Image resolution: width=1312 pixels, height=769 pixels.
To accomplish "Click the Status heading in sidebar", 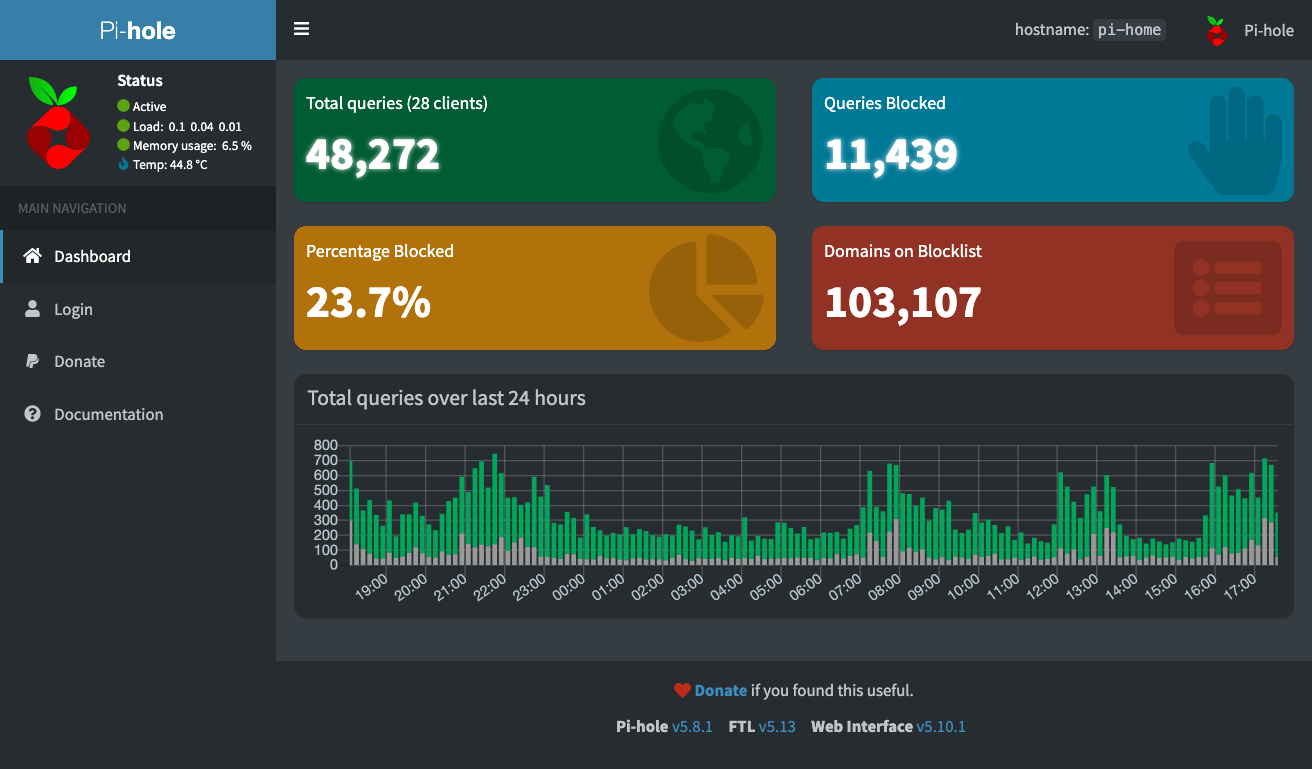I will (x=139, y=81).
